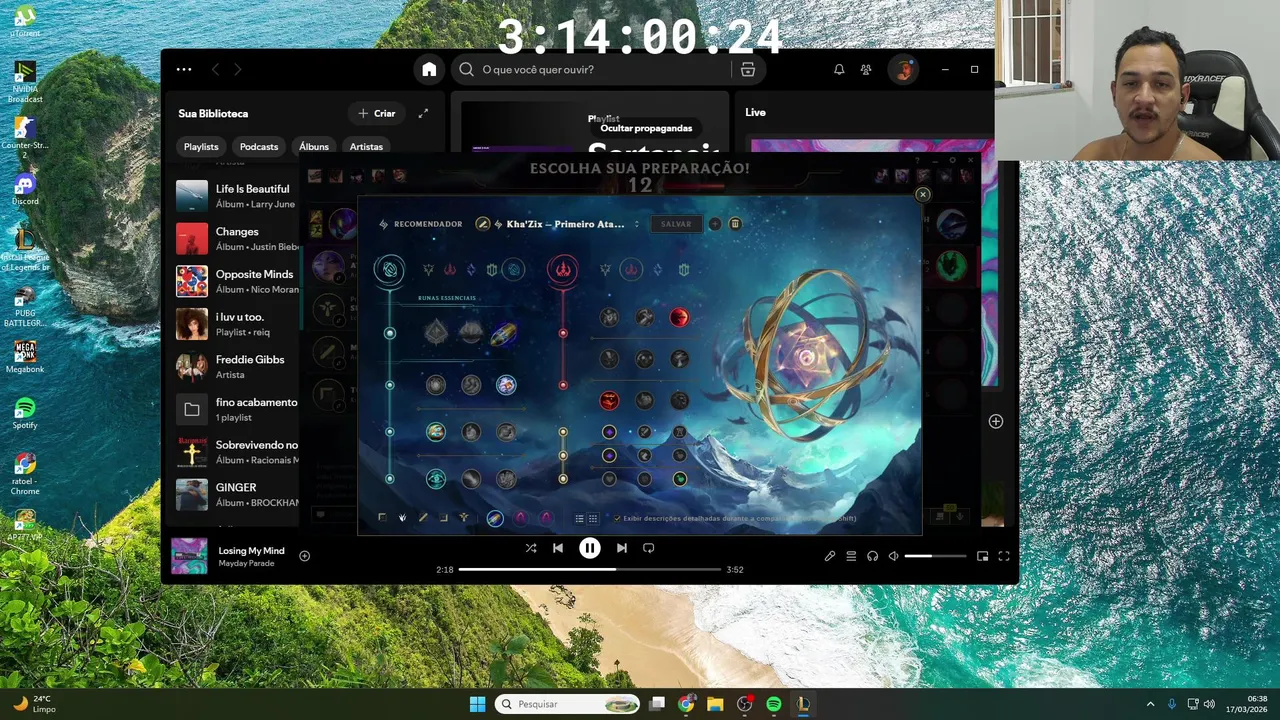The height and width of the screenshot is (720, 1280).
Task: Switch rune panel to list view
Action: pyautogui.click(x=579, y=518)
